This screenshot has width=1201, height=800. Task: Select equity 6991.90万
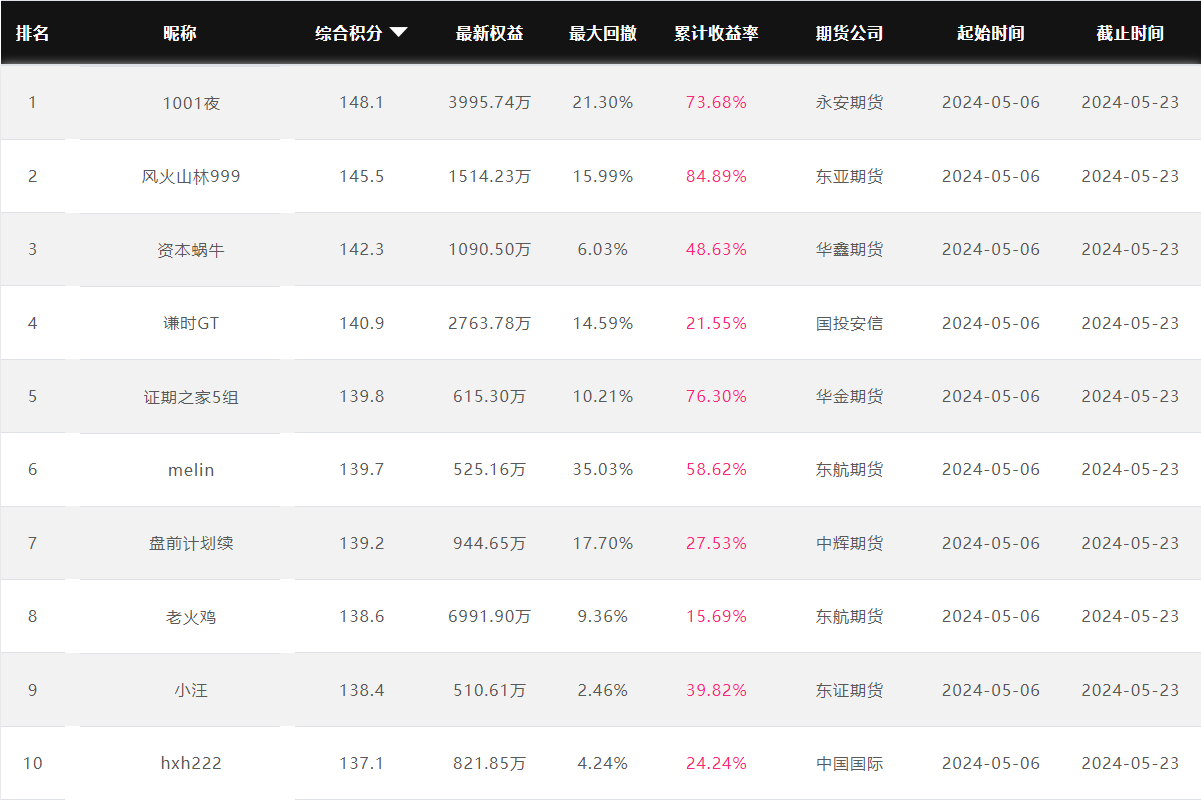pos(489,616)
